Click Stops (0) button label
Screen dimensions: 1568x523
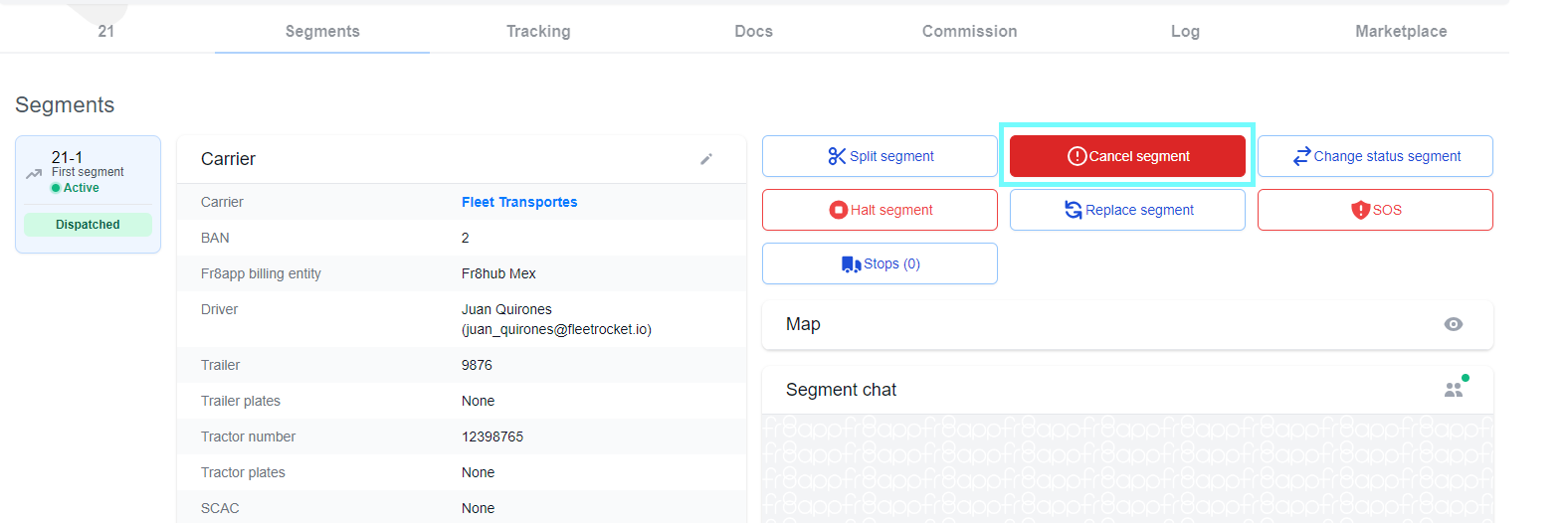point(891,263)
